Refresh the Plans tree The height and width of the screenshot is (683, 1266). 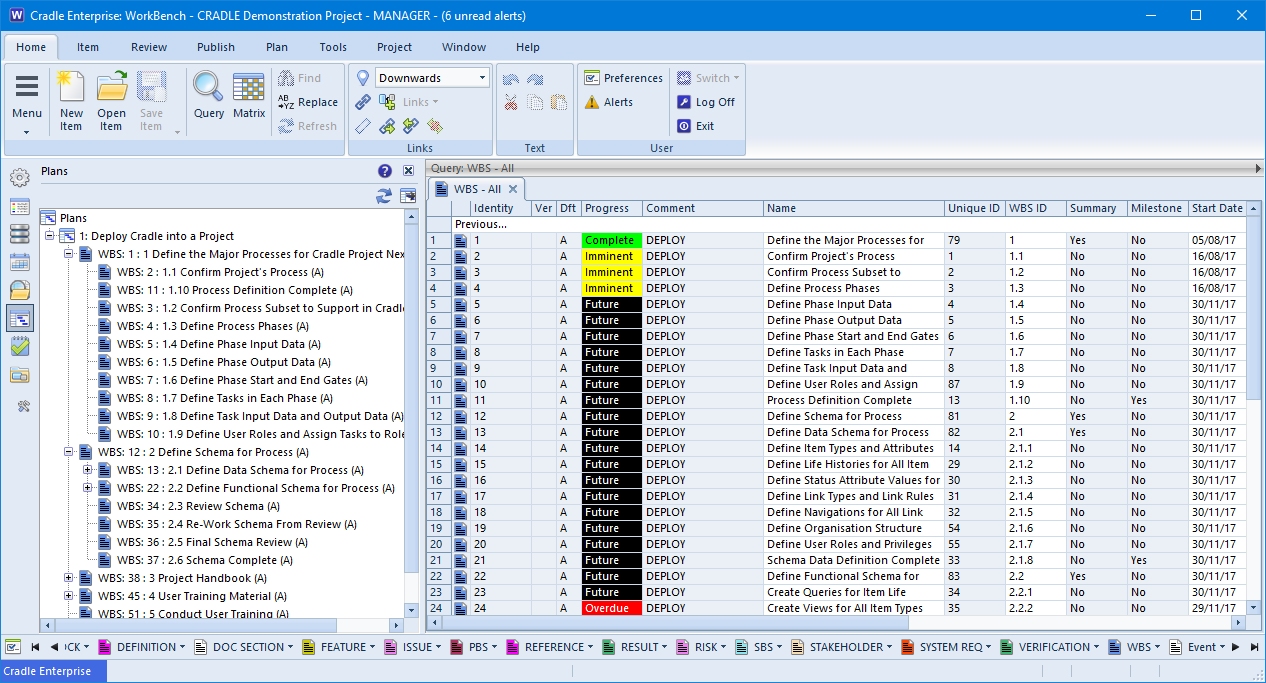pyautogui.click(x=384, y=196)
